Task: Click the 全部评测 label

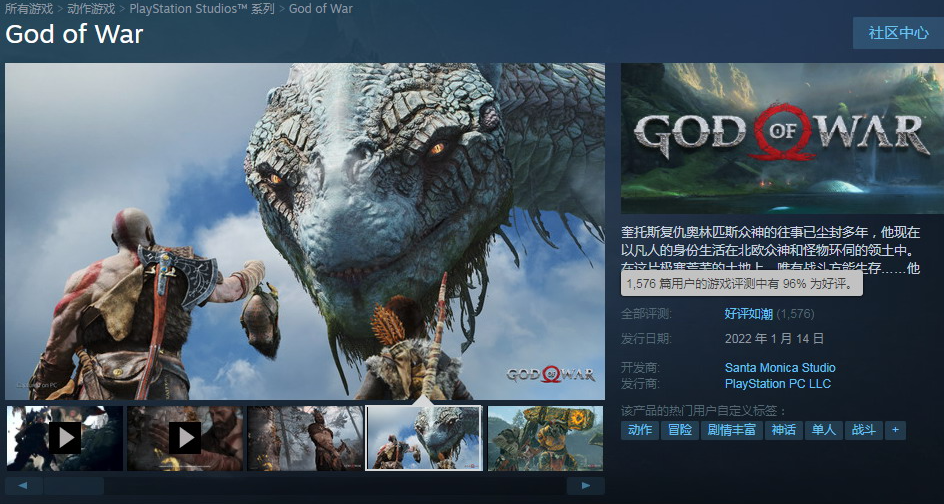Action: (x=647, y=314)
